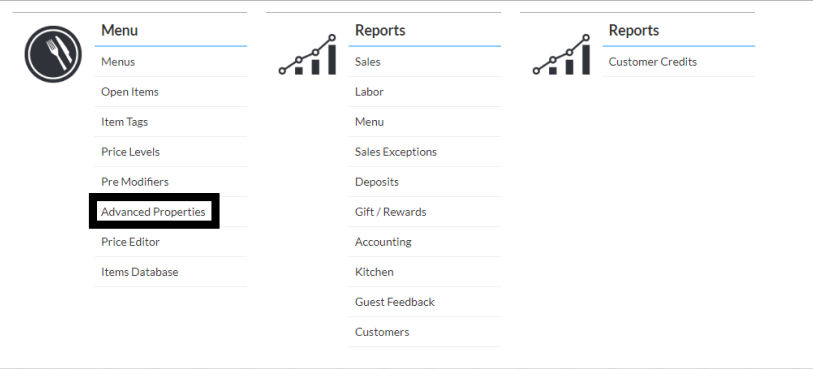Open the Customer Credits report

pyautogui.click(x=653, y=62)
